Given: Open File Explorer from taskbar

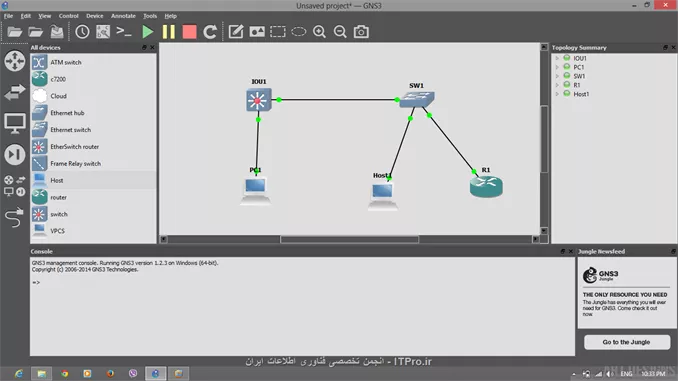Looking at the screenshot, I should (42, 374).
